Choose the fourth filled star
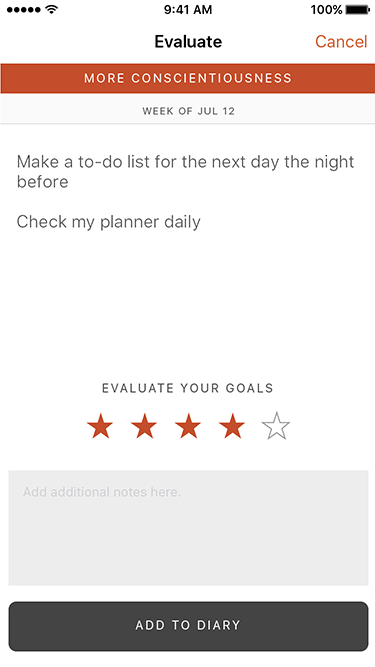The height and width of the screenshot is (667, 375). (x=232, y=426)
